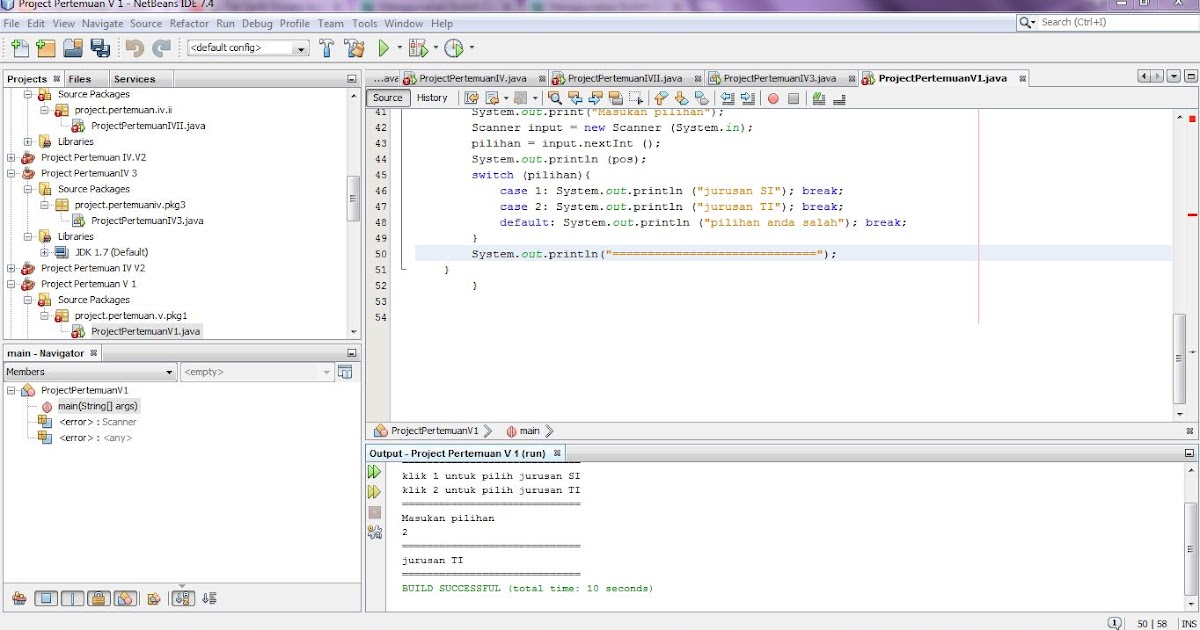The image size is (1200, 630).
Task: Switch to the ProjectPertemuanIVII.java tab
Action: coord(624,78)
